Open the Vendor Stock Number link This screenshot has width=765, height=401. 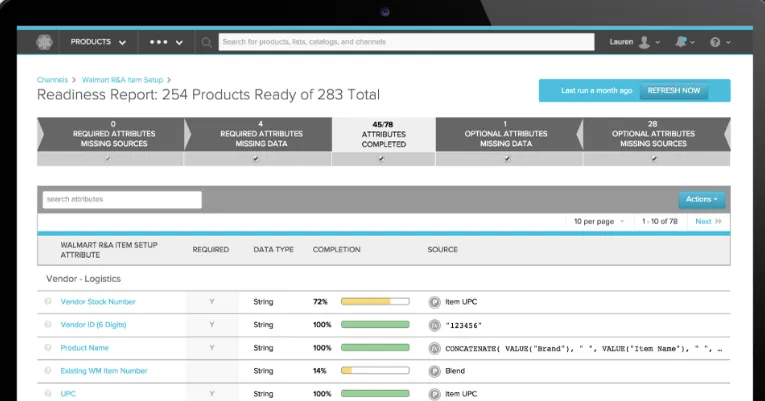click(98, 302)
